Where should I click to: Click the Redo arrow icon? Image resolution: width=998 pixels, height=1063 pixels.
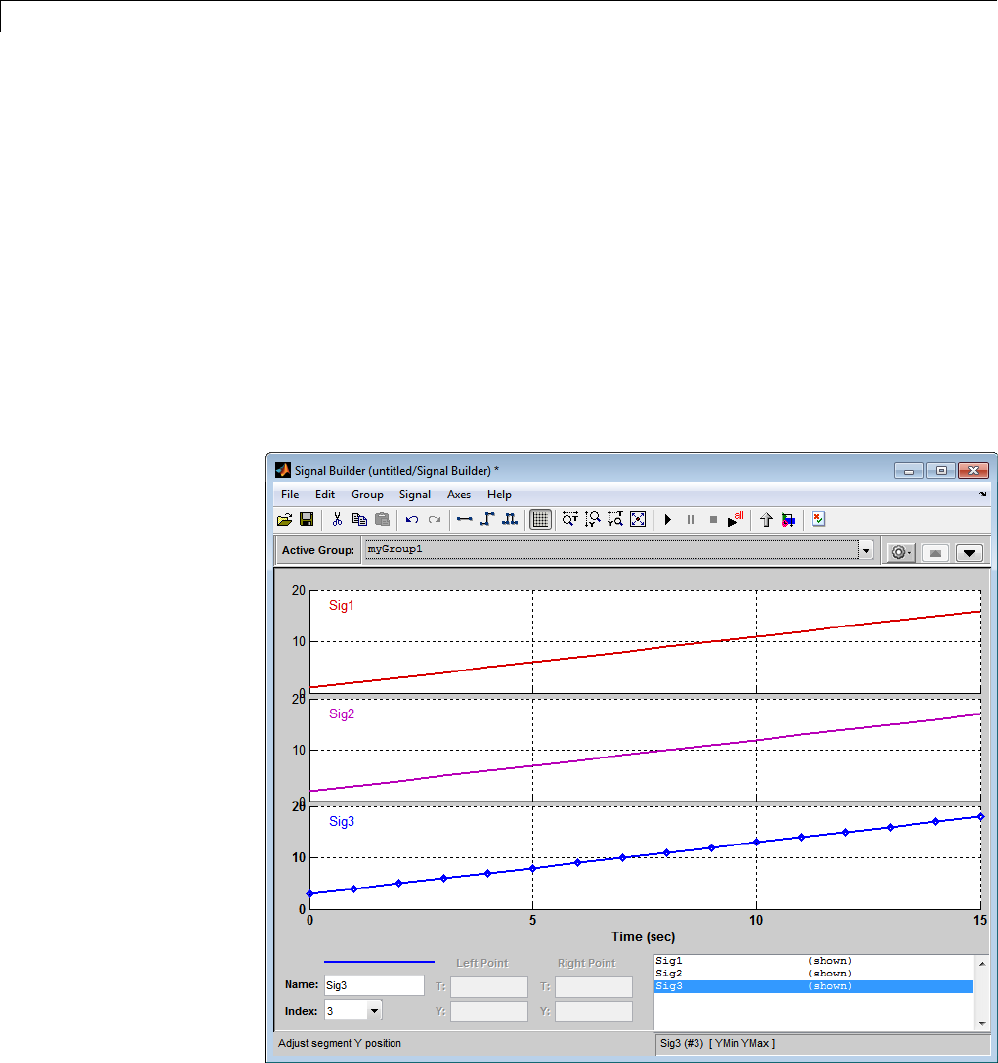435,520
